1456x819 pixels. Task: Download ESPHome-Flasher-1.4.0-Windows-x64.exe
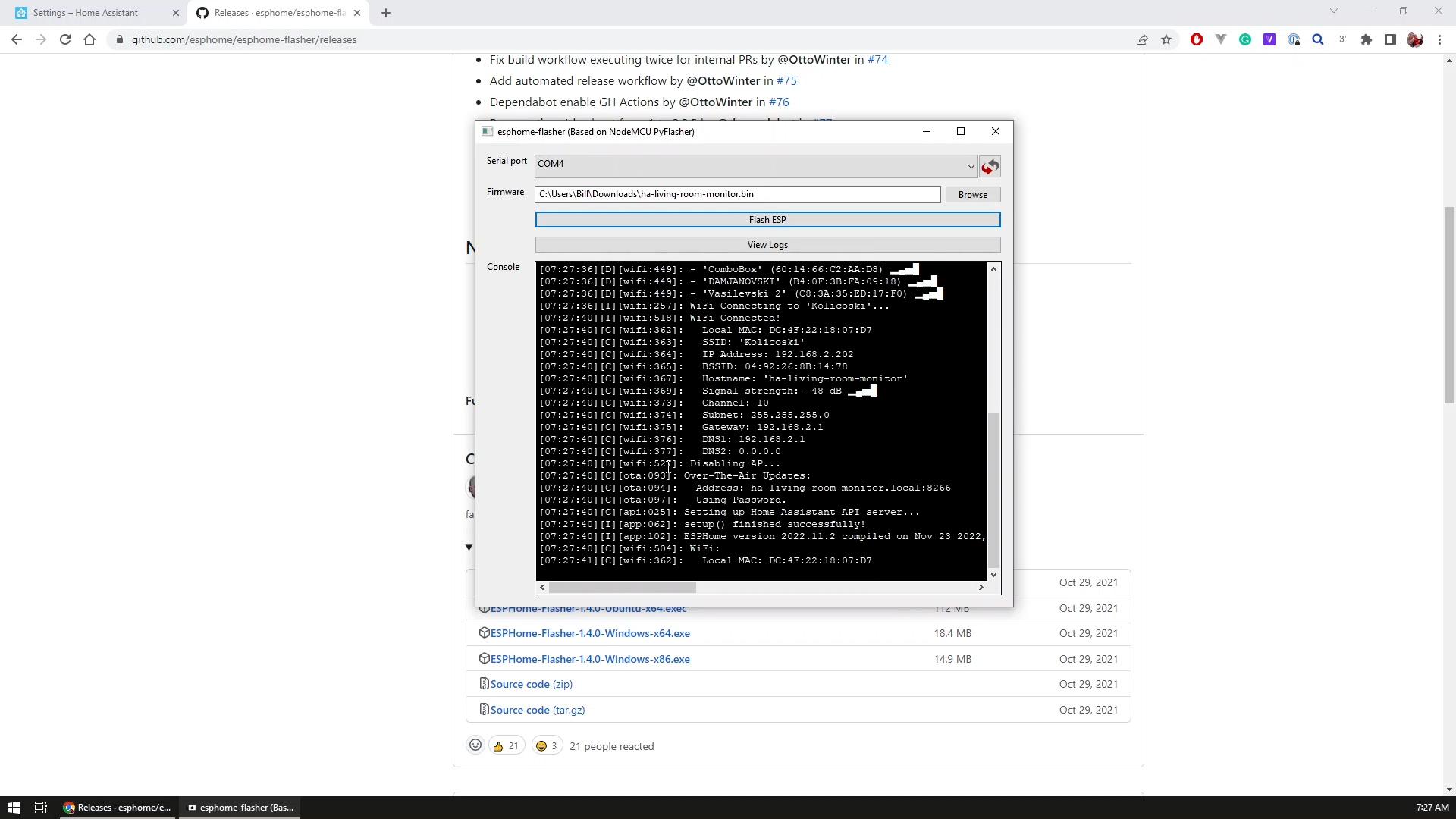click(x=590, y=633)
